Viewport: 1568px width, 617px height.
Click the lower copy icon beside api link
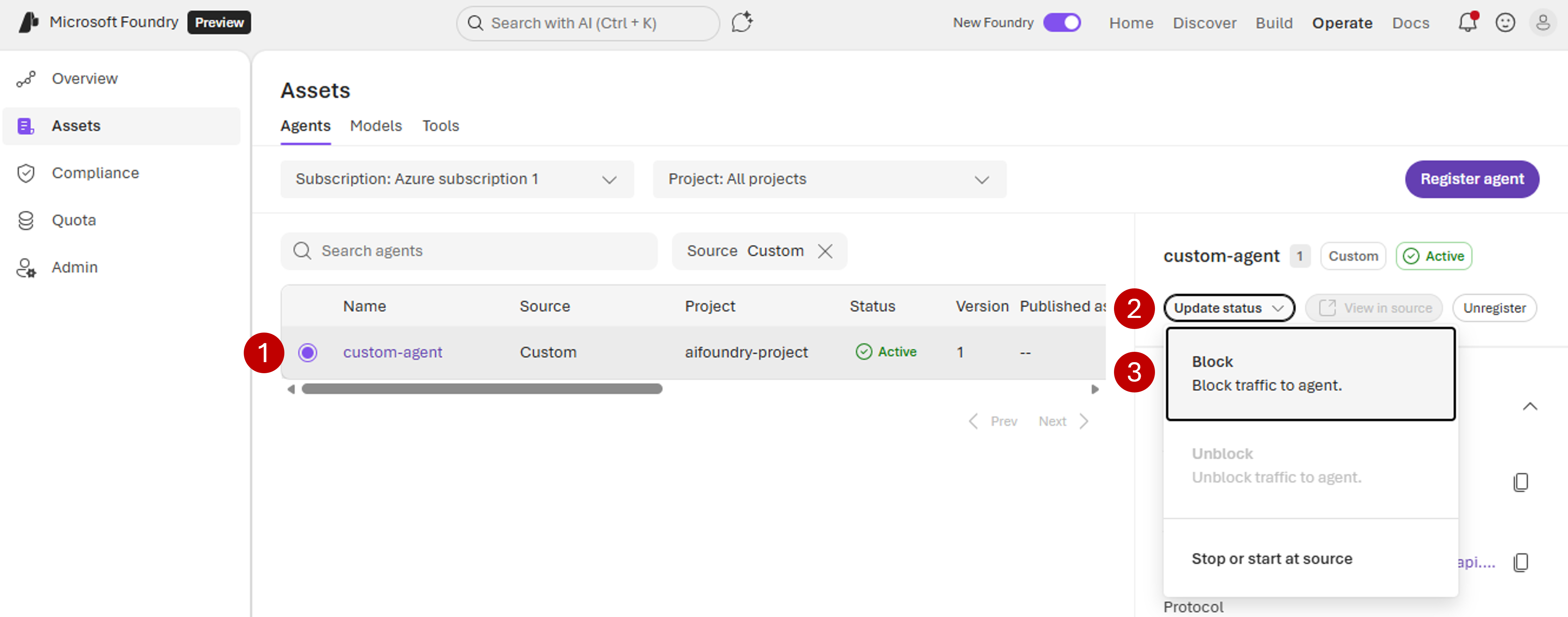[x=1521, y=562]
